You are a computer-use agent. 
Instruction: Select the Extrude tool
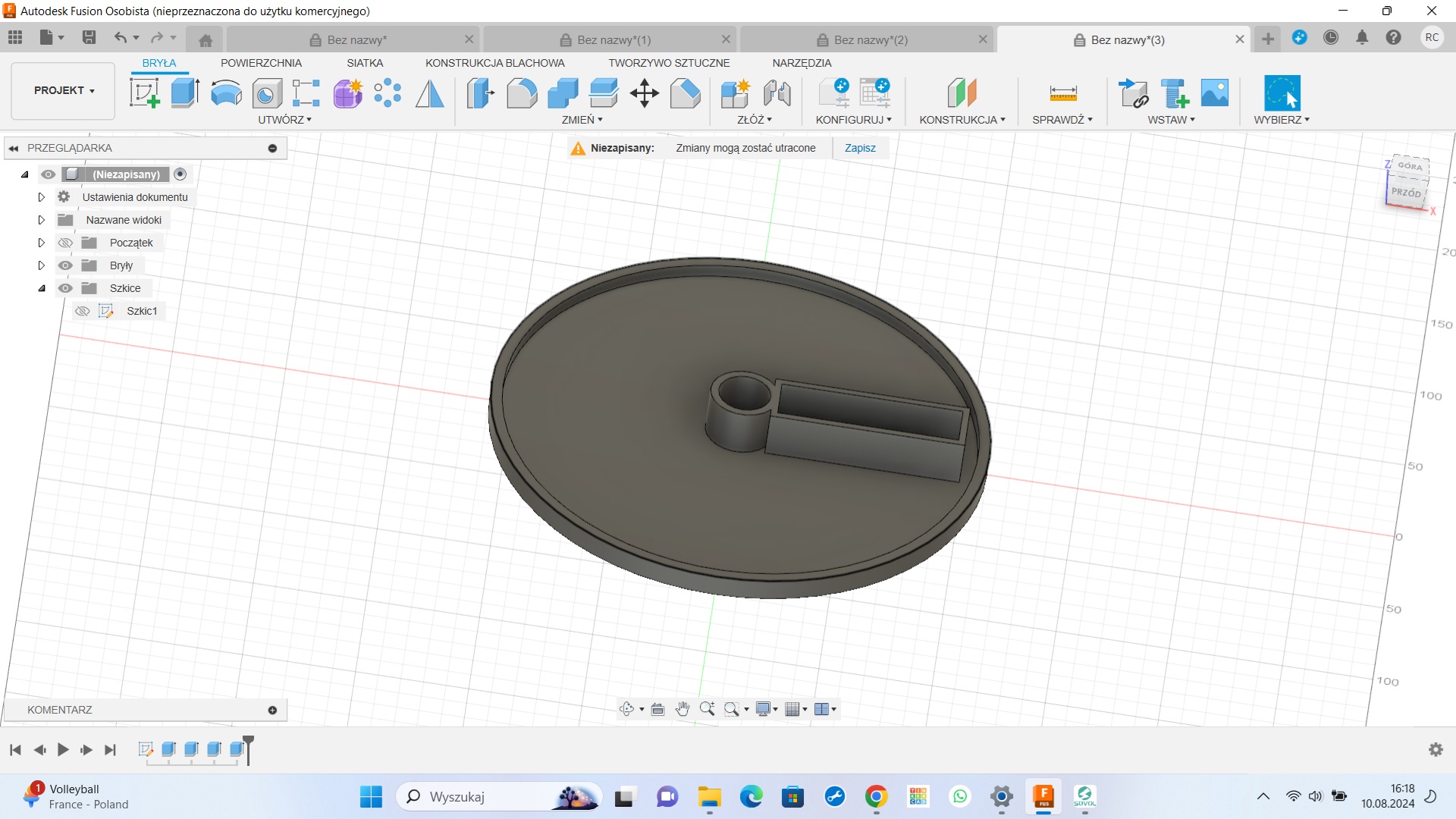click(x=185, y=93)
